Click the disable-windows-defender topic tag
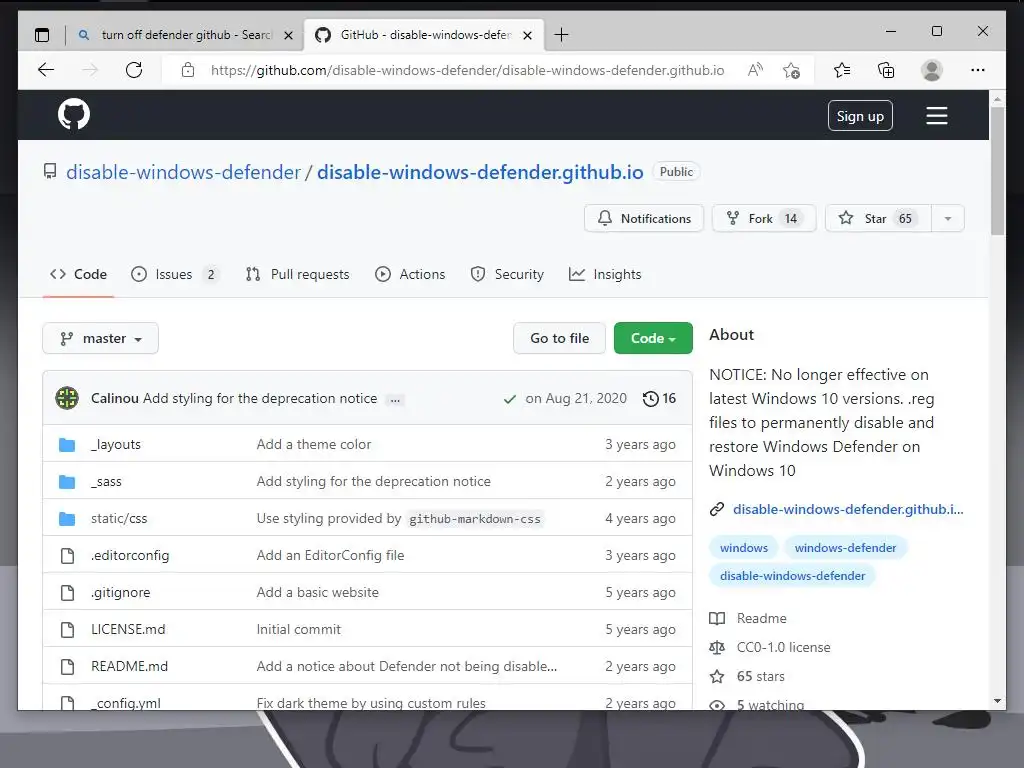The image size is (1024, 768). pyautogui.click(x=792, y=576)
